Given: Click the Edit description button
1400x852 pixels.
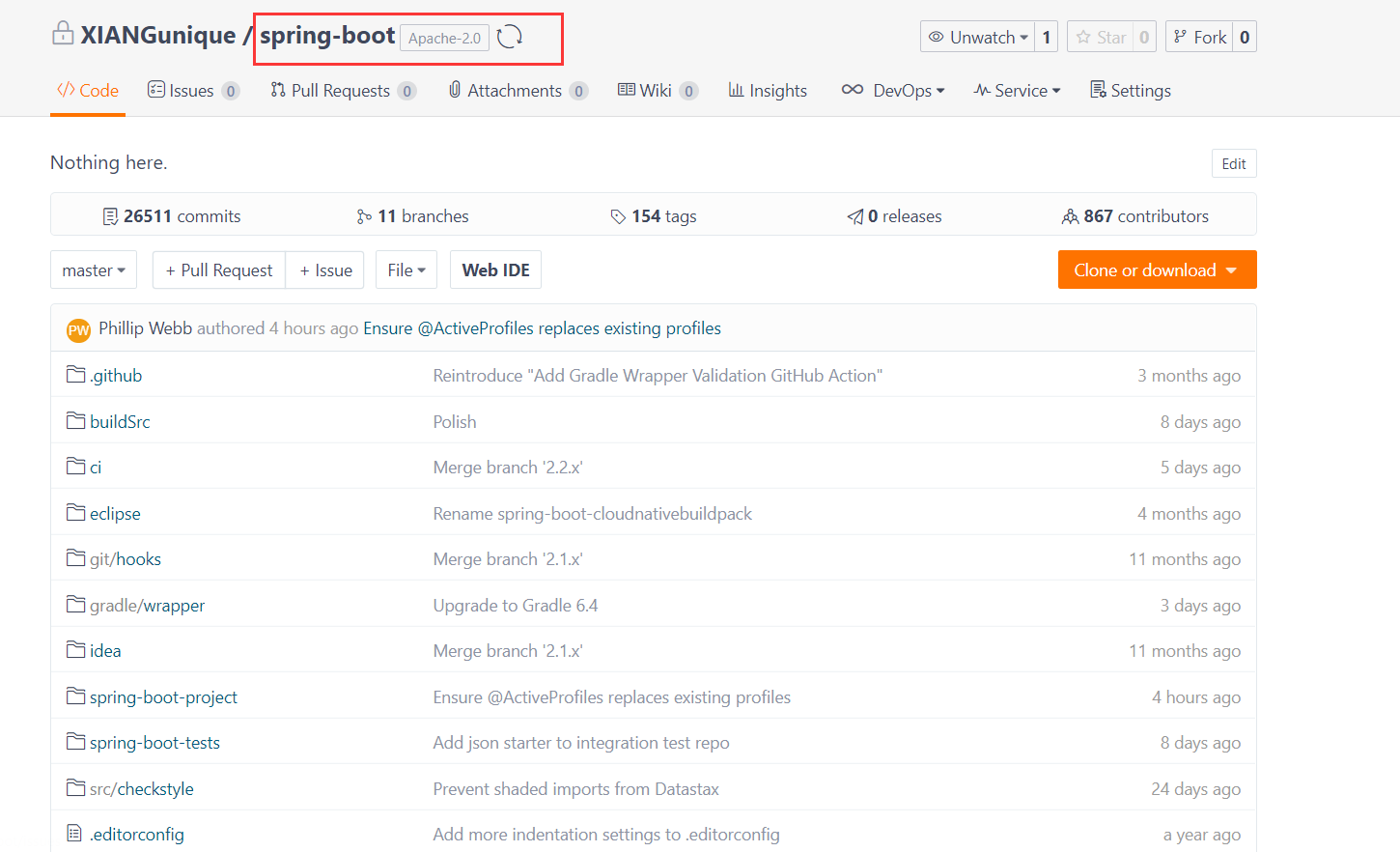Looking at the screenshot, I should 1234,163.
